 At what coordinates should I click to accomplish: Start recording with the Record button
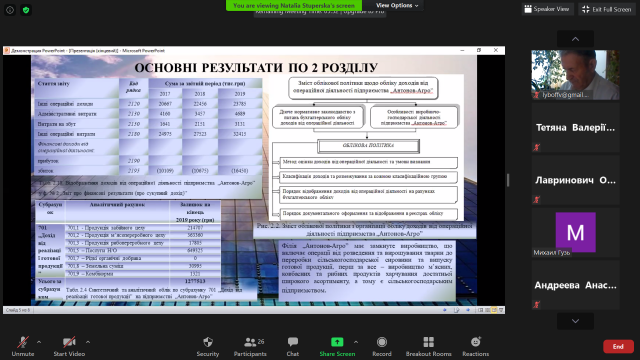tap(382, 346)
